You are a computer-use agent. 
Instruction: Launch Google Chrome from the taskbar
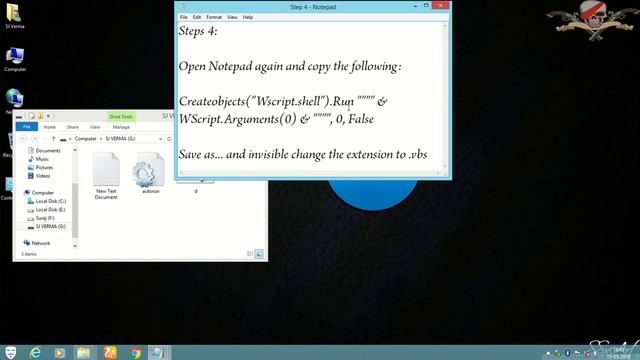[135, 353]
